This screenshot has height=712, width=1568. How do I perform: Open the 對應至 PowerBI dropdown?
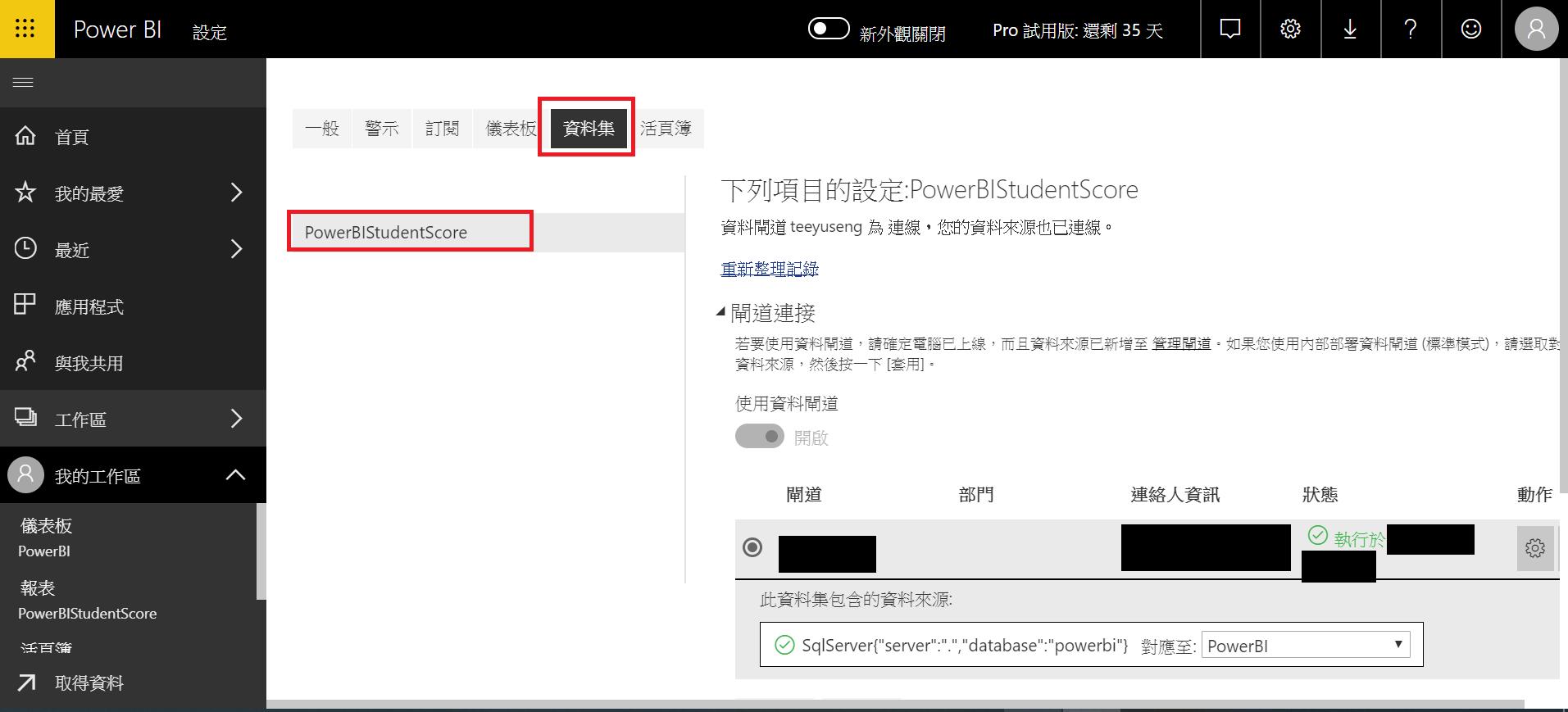(x=1306, y=646)
